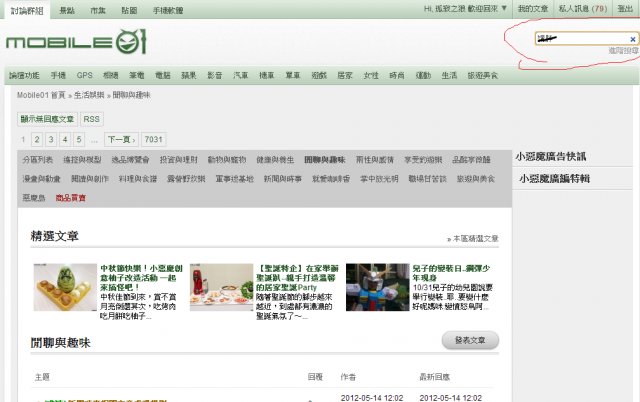
Task: Open the RSS feed button
Action: (x=91, y=119)
